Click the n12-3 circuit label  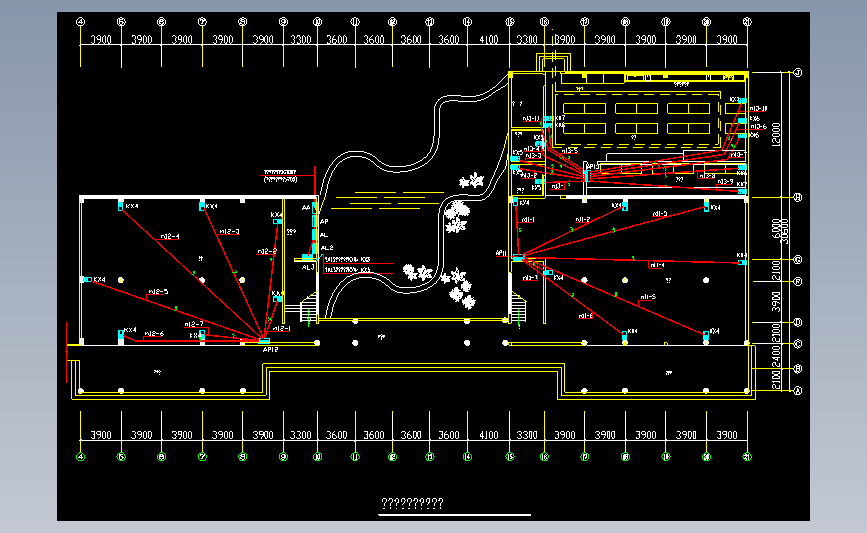coord(229,232)
